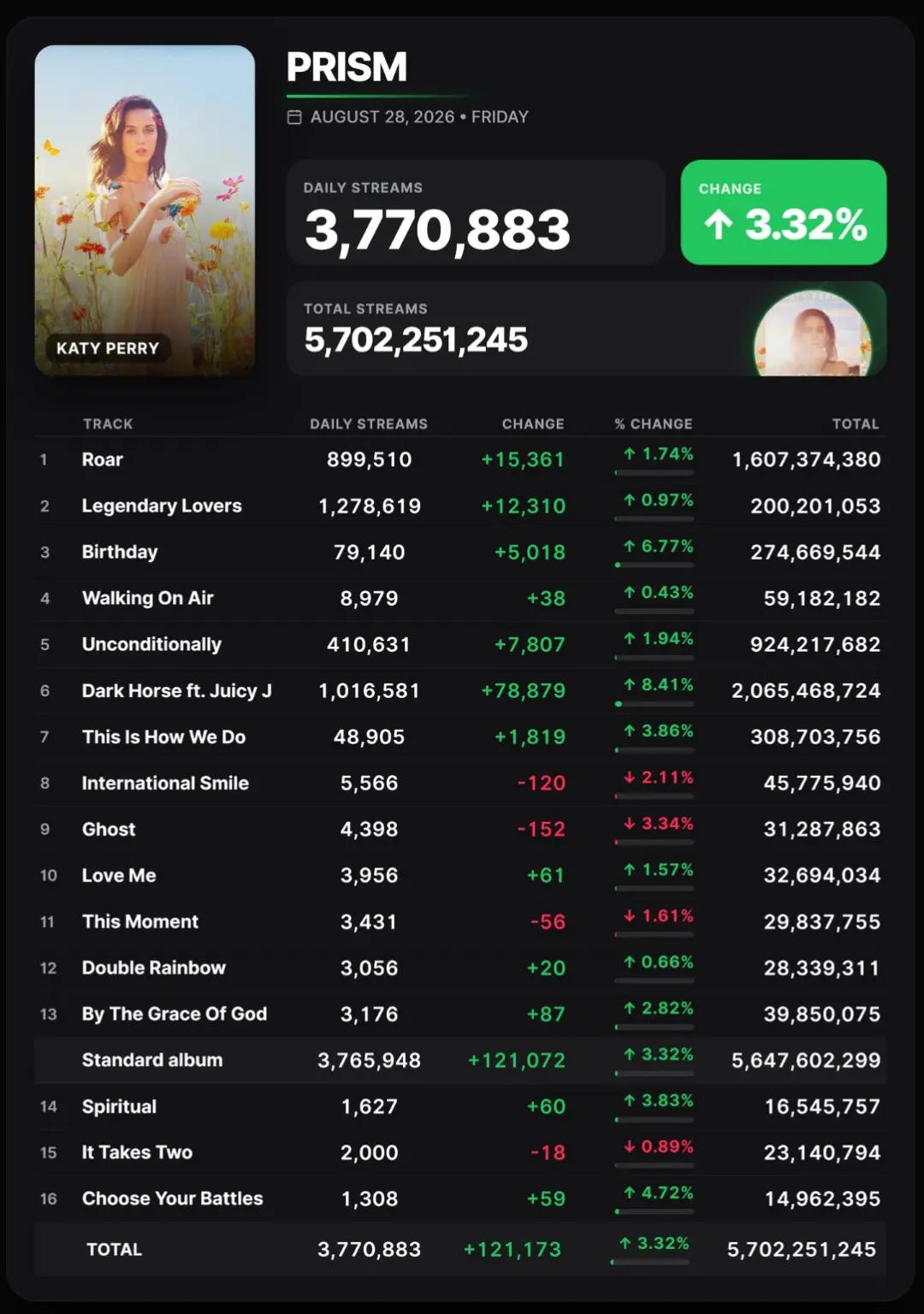Click the date text AUGUST 28, 2026
Image resolution: width=924 pixels, height=1314 pixels.
pyautogui.click(x=382, y=117)
